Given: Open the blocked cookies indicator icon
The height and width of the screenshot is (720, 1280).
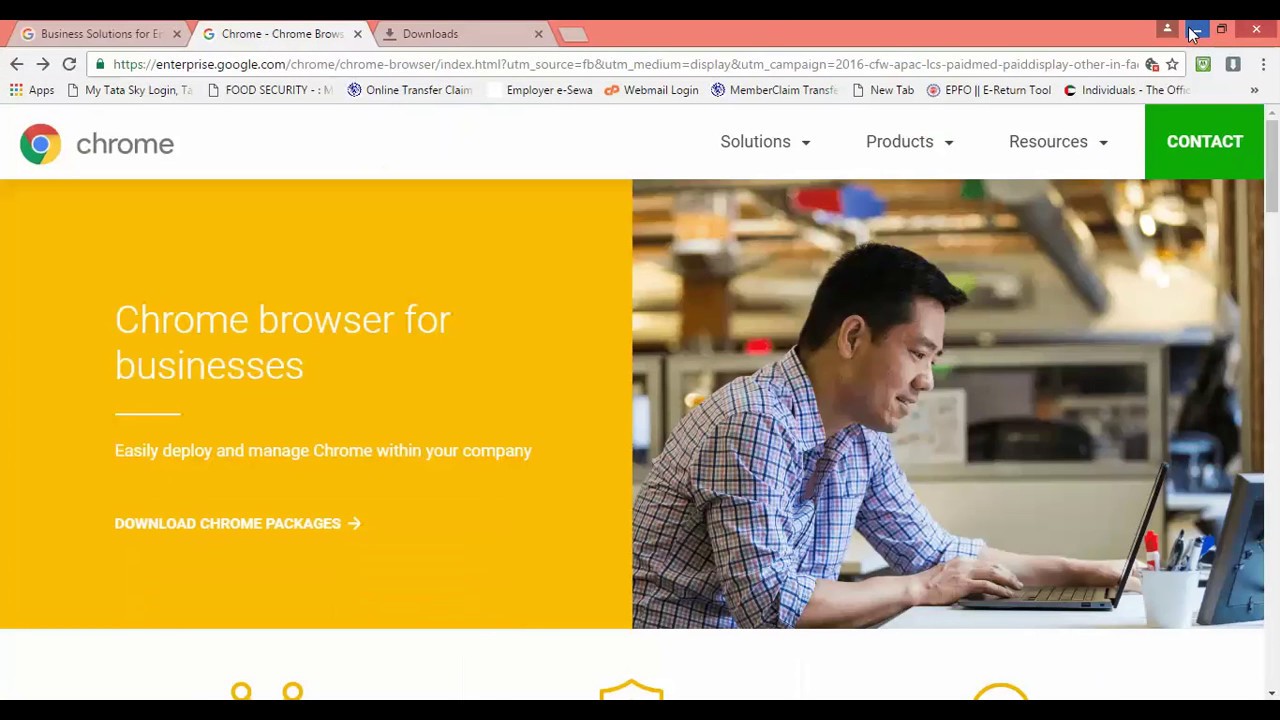Looking at the screenshot, I should [x=1152, y=64].
